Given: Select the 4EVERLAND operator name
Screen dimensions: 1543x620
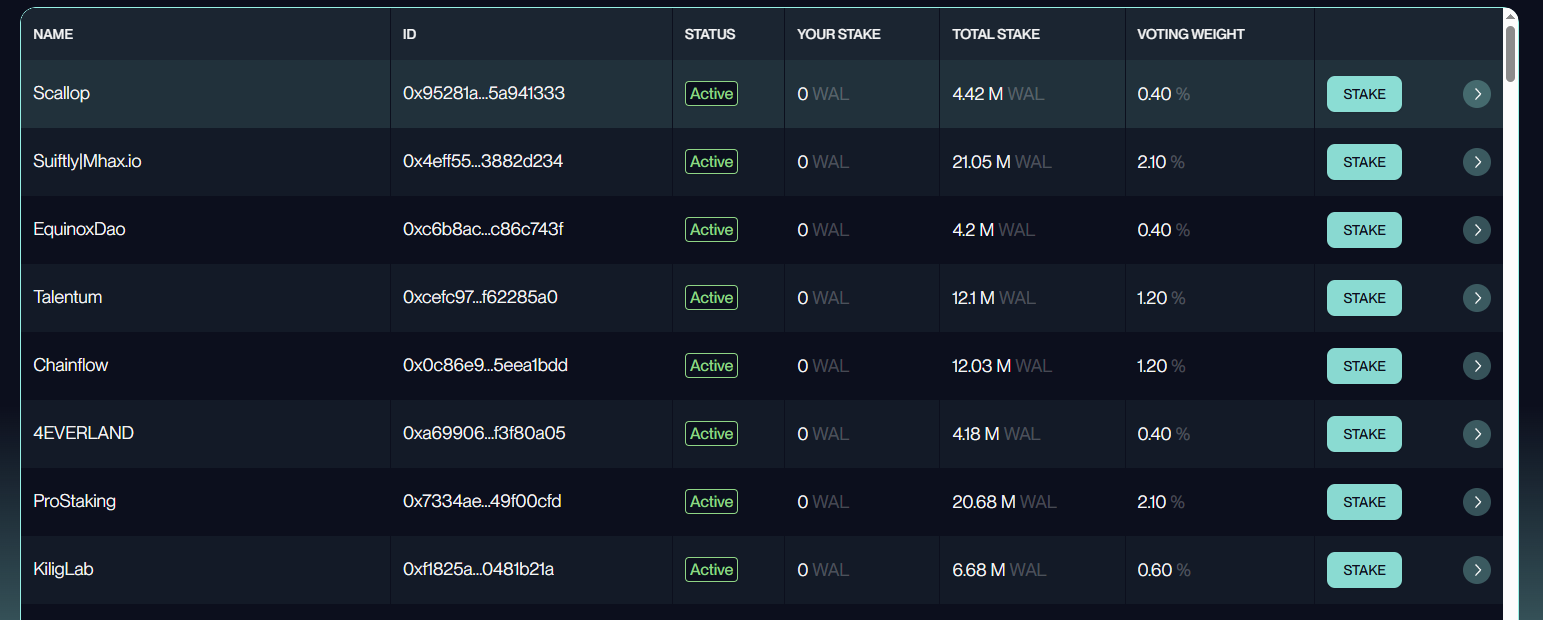Looking at the screenshot, I should 83,433.
